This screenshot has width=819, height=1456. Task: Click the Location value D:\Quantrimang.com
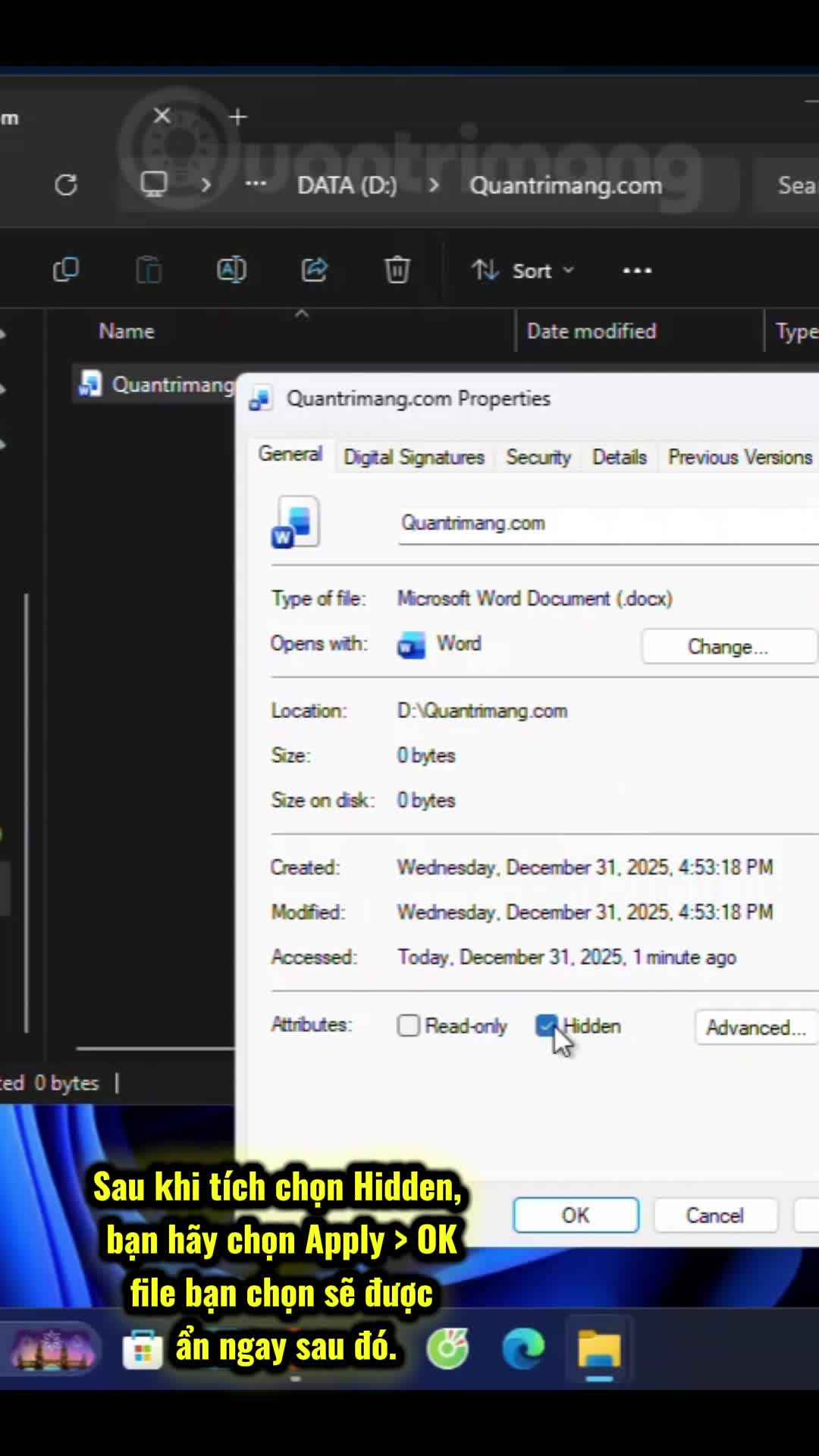[x=482, y=711]
